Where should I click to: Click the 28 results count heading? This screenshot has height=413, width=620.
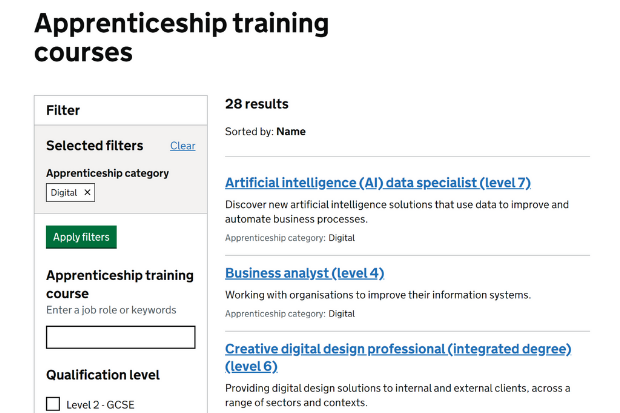[256, 104]
